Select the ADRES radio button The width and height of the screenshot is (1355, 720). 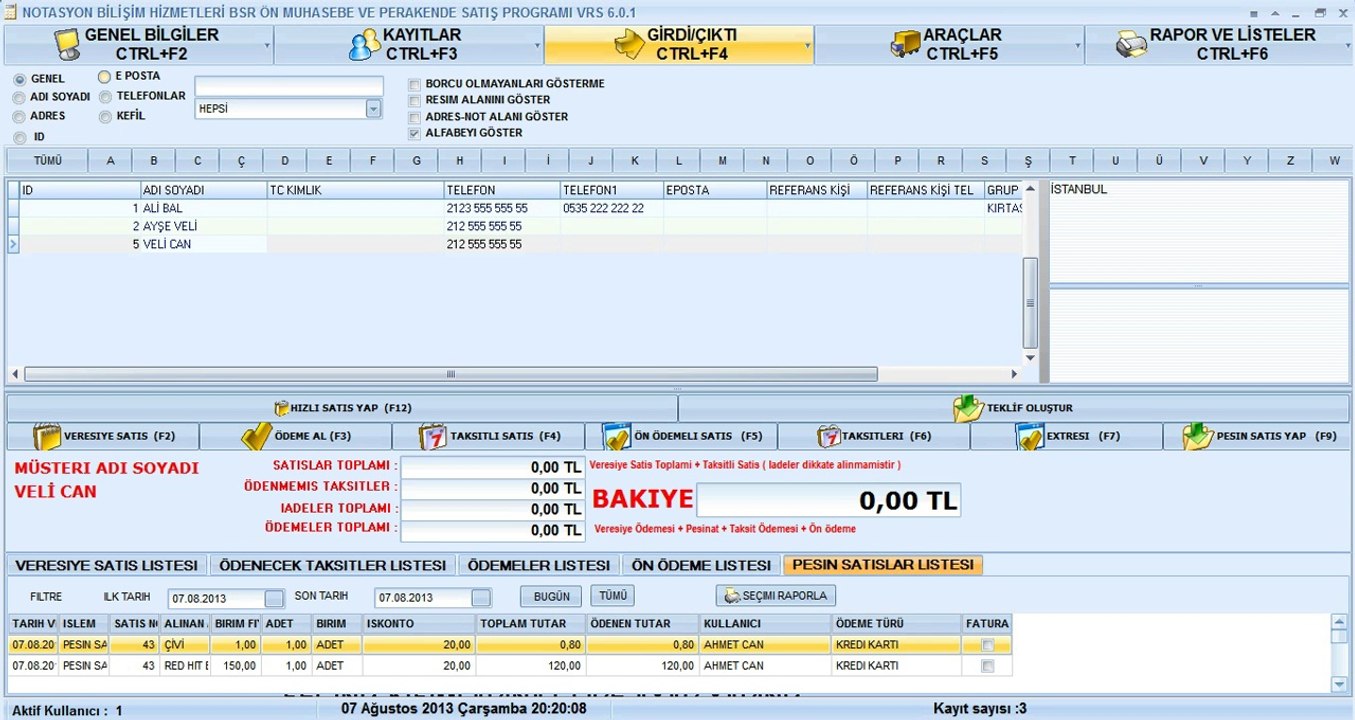19,116
